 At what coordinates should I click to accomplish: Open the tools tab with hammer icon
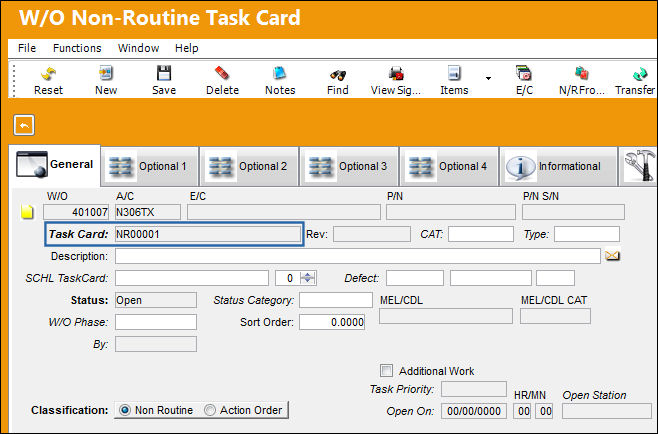pos(639,166)
